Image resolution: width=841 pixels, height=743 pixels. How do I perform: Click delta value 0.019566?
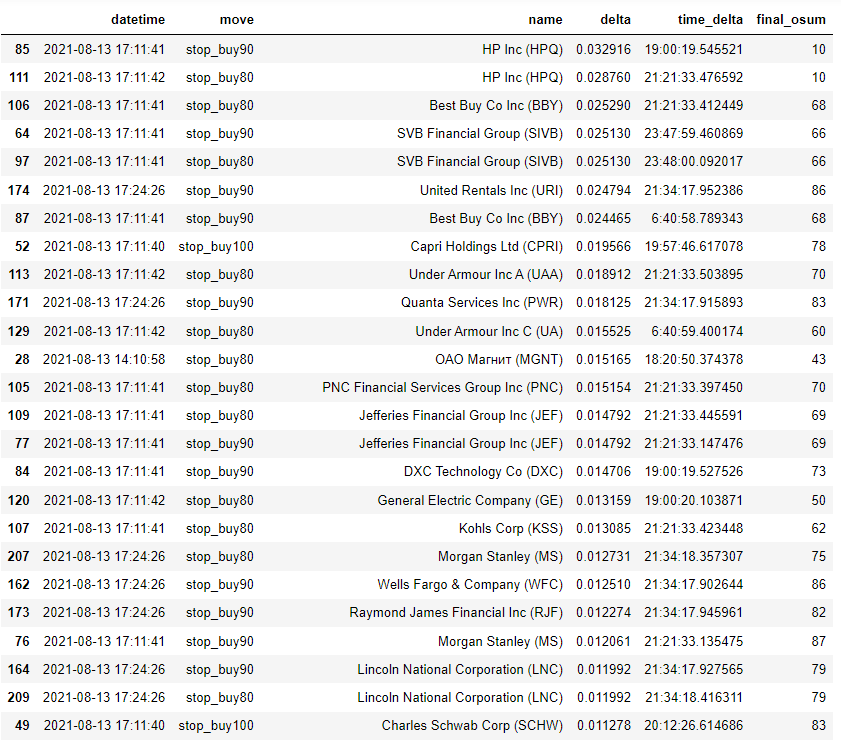(x=603, y=247)
